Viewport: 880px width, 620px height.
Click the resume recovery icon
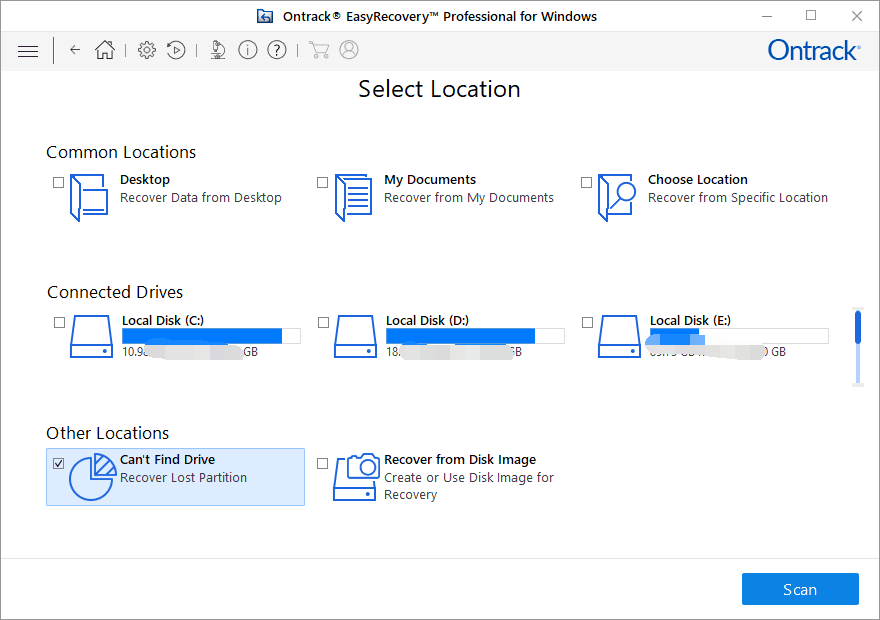pos(176,50)
